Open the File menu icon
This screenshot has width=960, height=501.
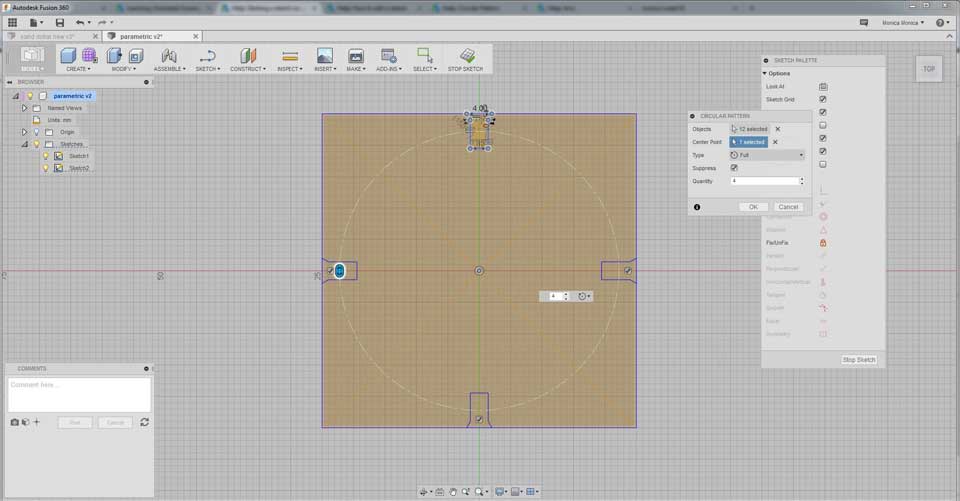tap(36, 23)
